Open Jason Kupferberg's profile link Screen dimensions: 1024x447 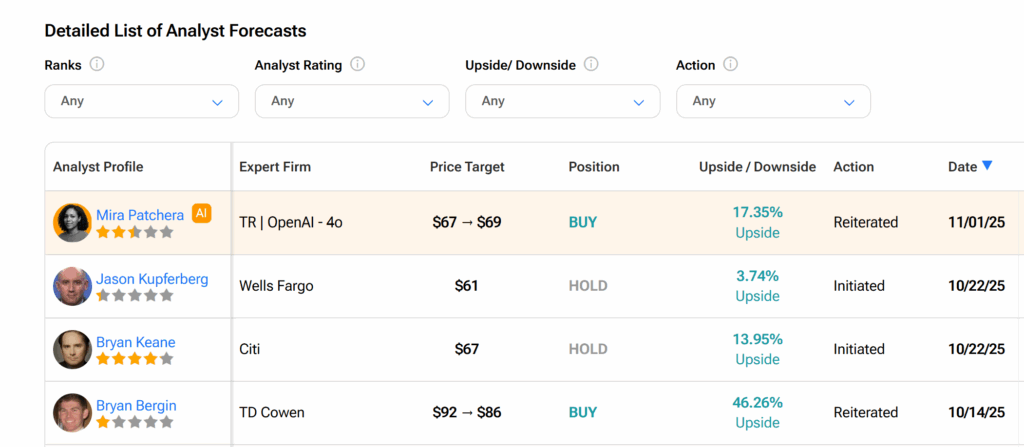coord(152,279)
